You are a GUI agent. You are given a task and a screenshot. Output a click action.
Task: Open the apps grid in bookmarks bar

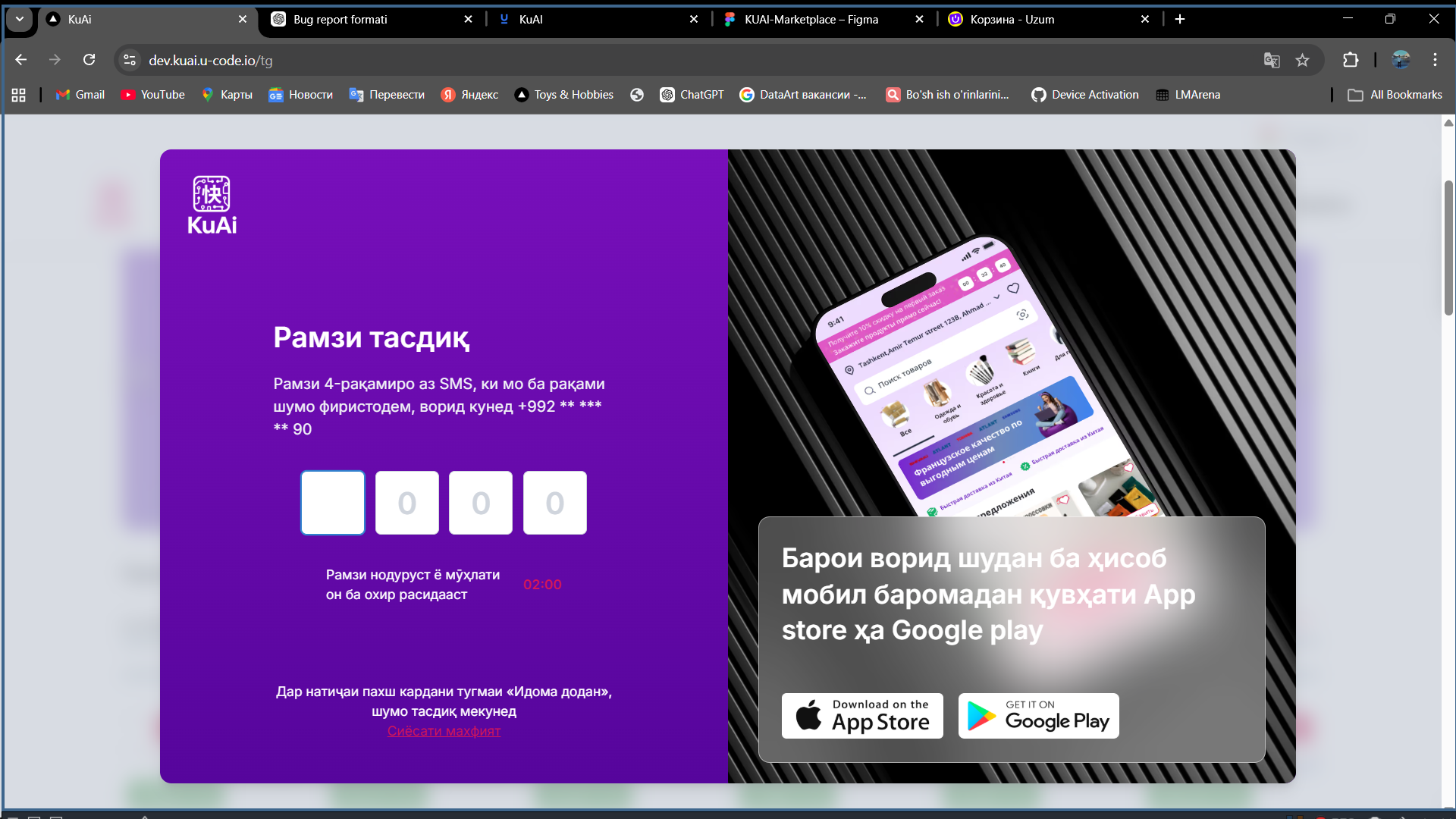pos(19,95)
